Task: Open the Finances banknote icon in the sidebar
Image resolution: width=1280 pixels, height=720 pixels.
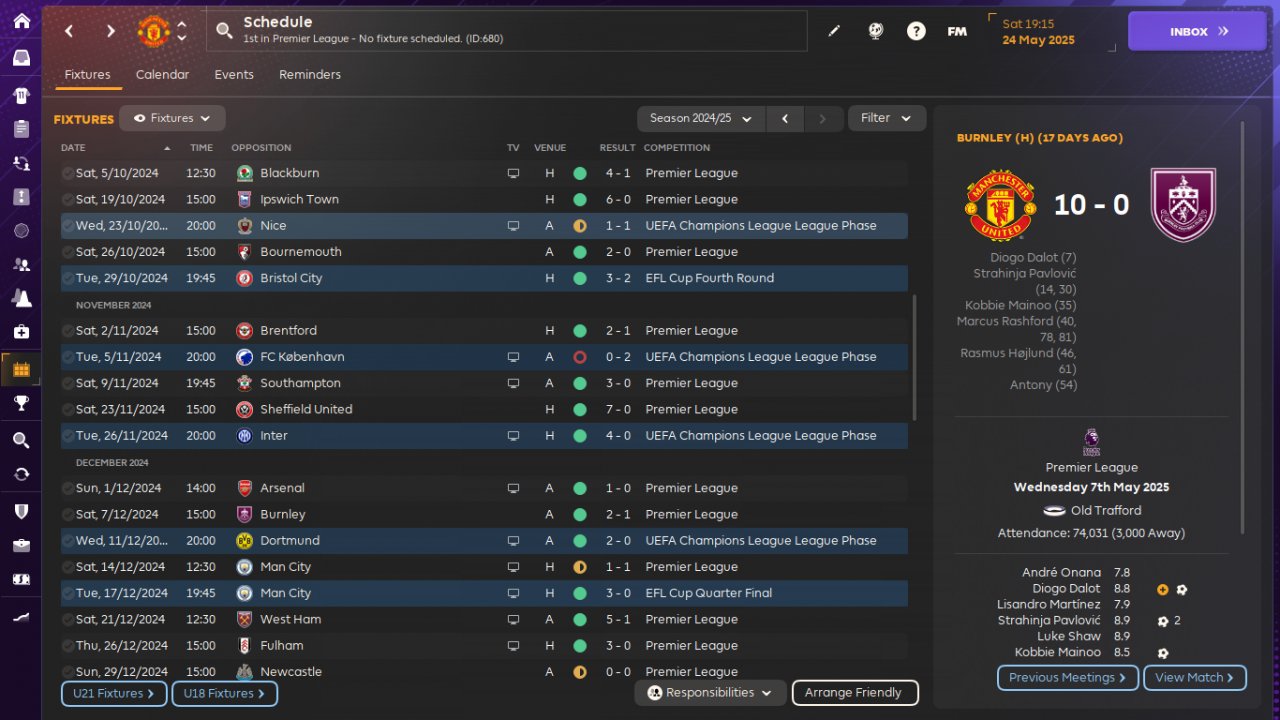Action: pyautogui.click(x=21, y=579)
